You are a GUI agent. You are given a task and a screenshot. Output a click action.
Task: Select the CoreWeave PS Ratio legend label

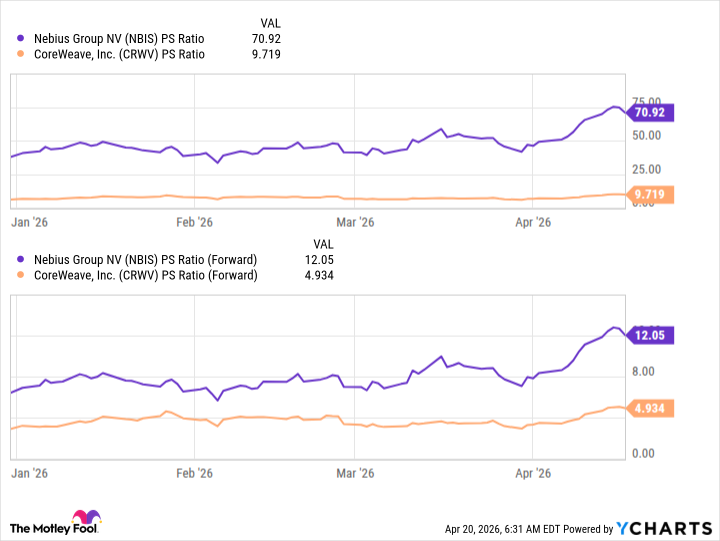[x=118, y=54]
